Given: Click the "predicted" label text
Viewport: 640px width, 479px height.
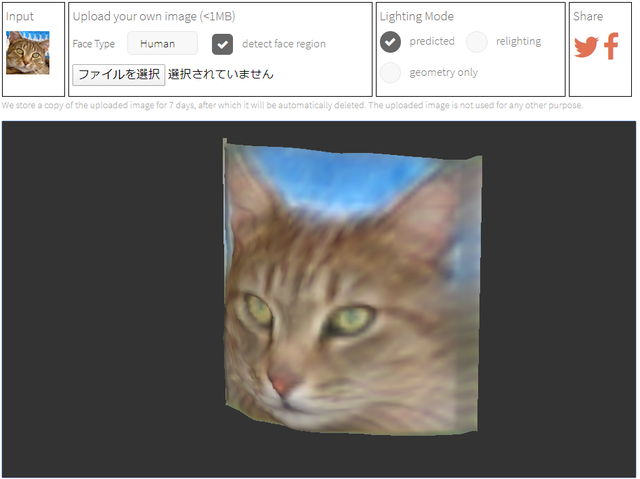Looking at the screenshot, I should click(432, 42).
